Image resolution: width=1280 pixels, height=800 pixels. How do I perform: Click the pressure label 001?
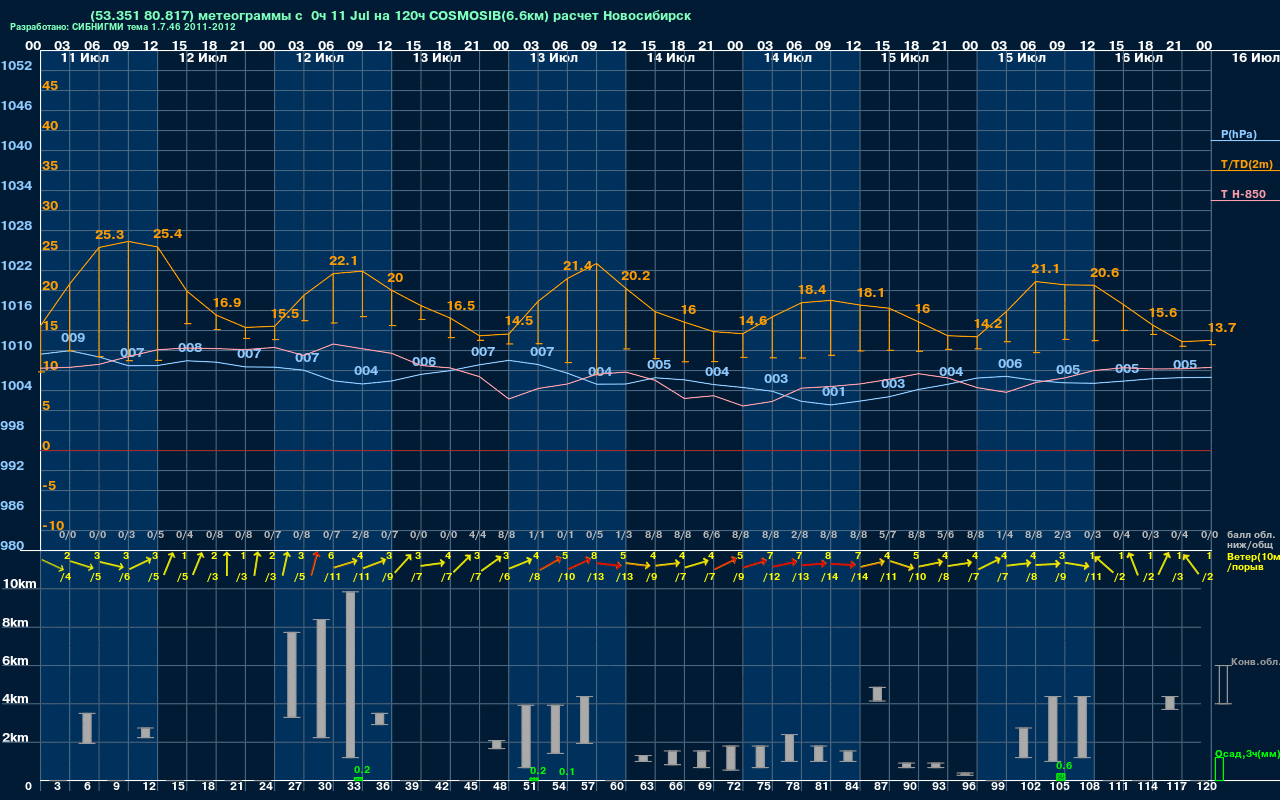click(834, 392)
